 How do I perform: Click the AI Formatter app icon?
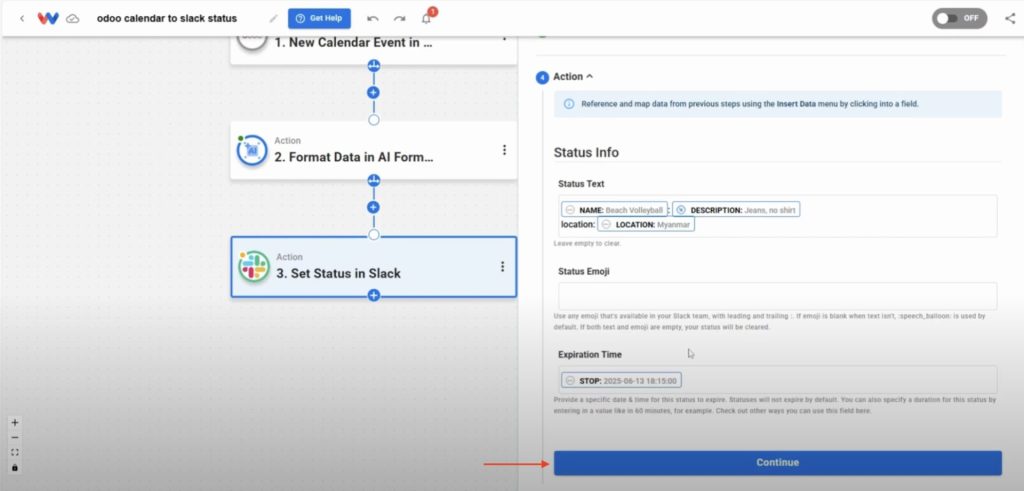coord(252,150)
